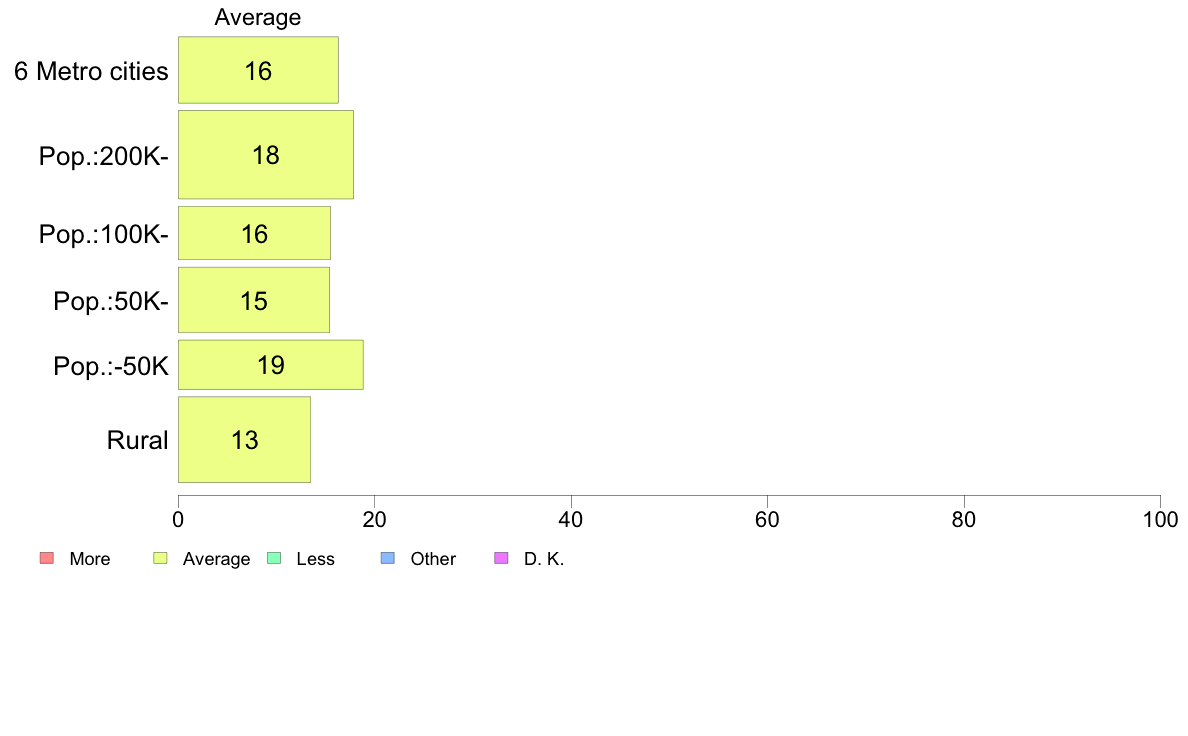Click the 6 Metro cities axis label

pos(91,71)
